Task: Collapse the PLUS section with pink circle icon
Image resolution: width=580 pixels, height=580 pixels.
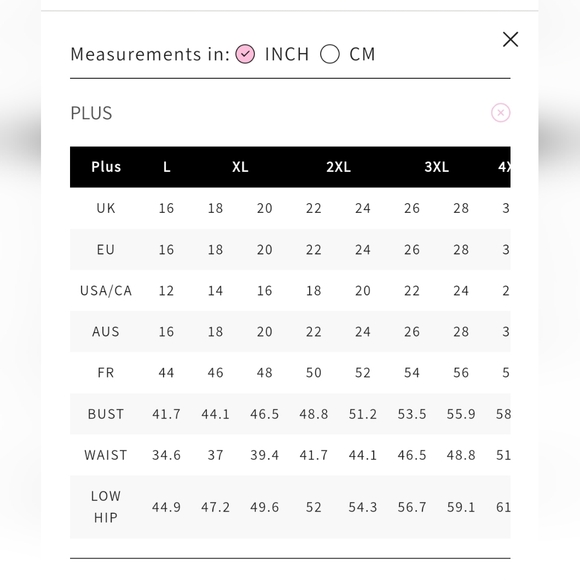Action: pos(500,112)
